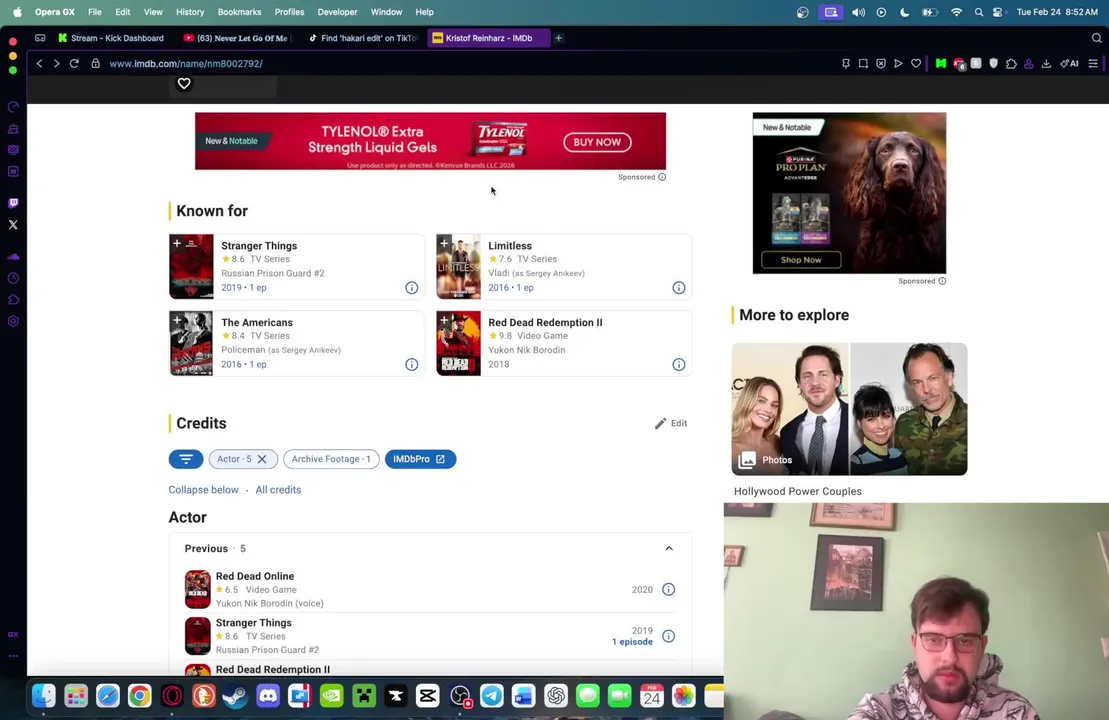
Task: Switch to Find 'hakari edit' TikTok tab
Action: coord(364,38)
